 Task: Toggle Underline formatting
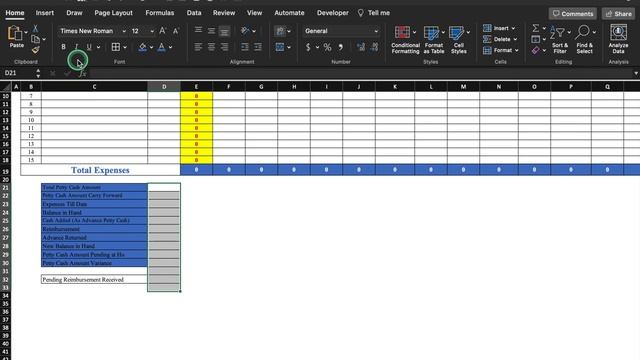coord(89,47)
